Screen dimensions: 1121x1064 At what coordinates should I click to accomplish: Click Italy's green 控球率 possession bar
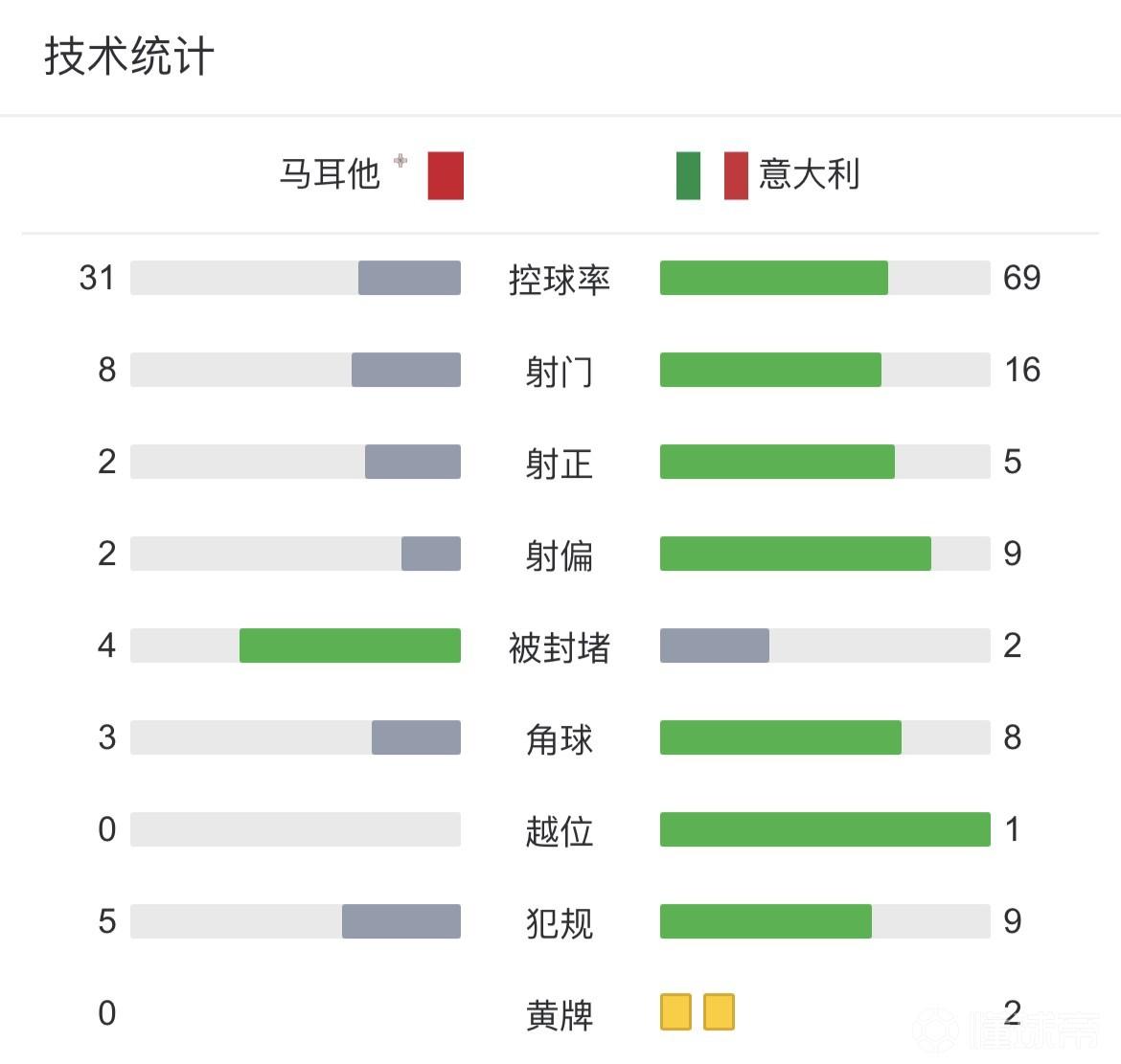click(x=773, y=278)
